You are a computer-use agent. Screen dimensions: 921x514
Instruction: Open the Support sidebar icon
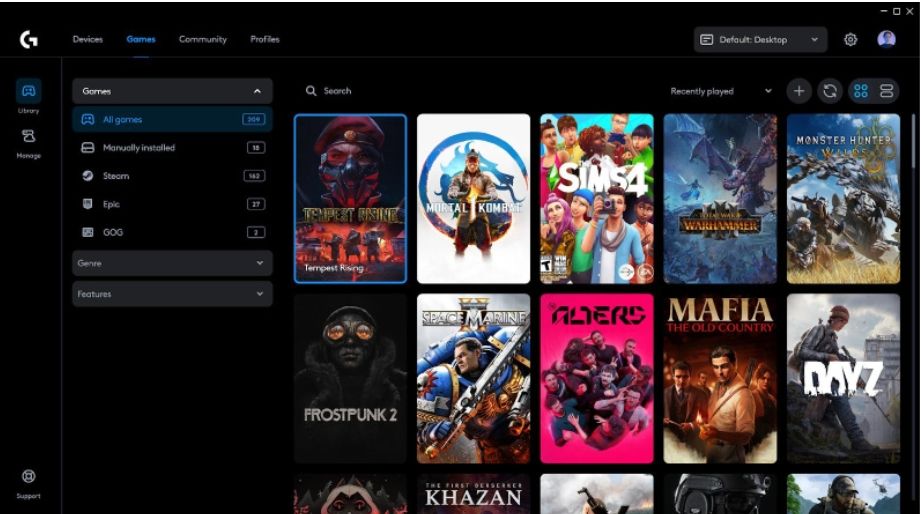28,483
